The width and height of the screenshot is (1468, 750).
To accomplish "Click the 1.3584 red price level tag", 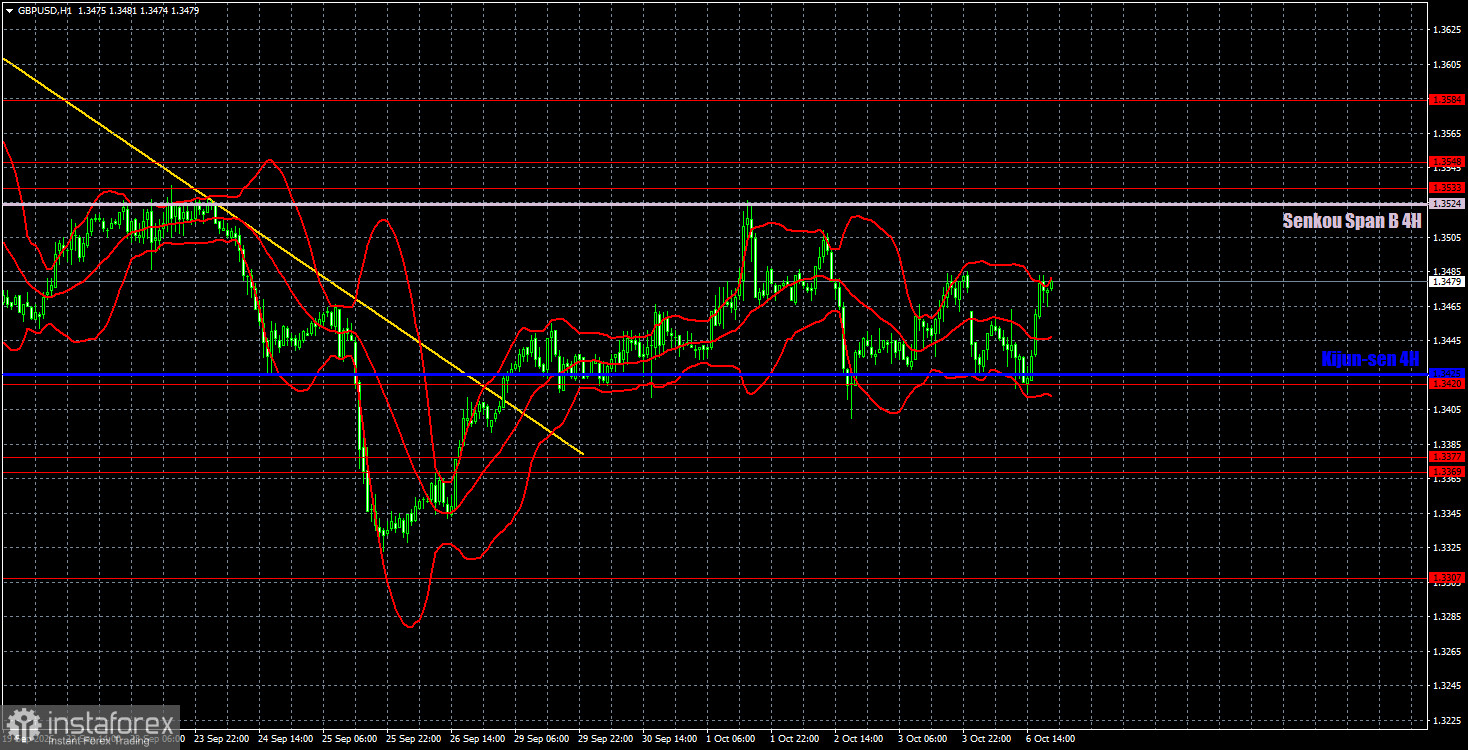I will click(1448, 100).
